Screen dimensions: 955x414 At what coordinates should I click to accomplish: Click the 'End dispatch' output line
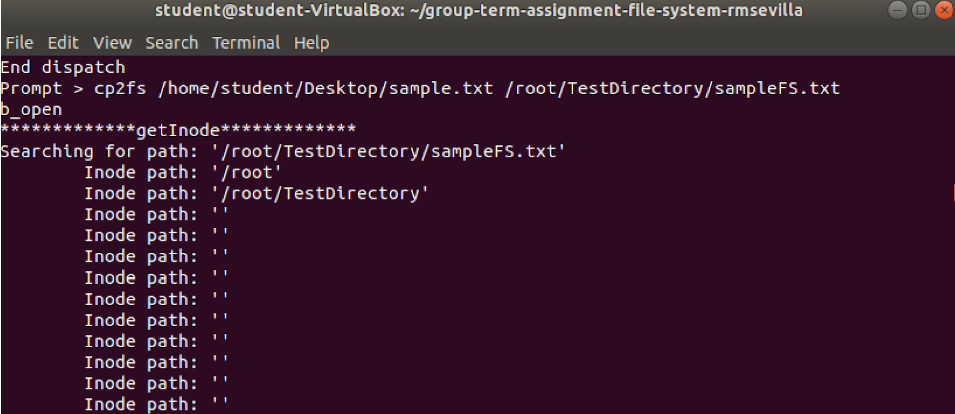coord(63,67)
